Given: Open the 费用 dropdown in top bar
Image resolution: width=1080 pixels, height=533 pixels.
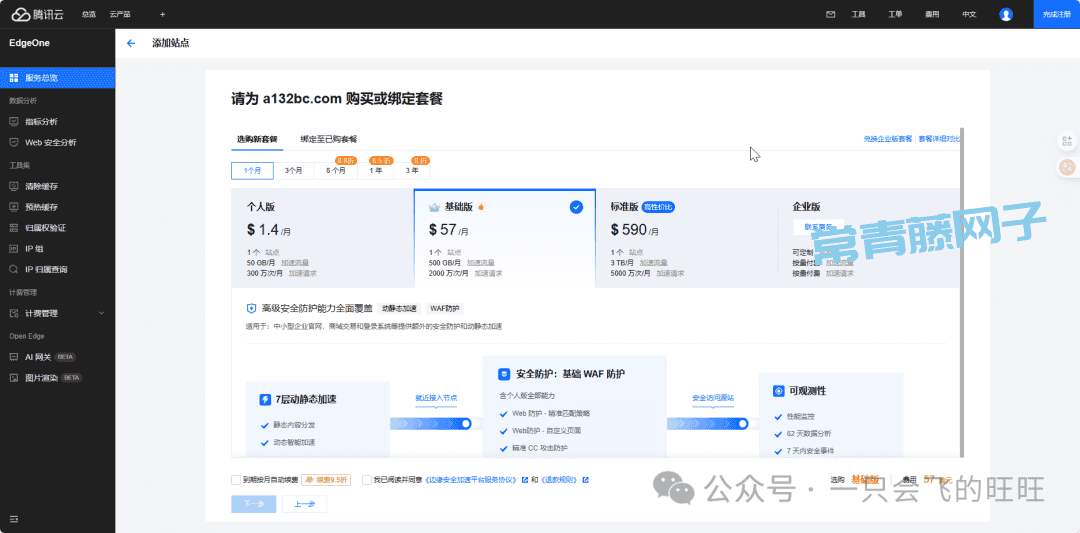Looking at the screenshot, I should [x=932, y=14].
